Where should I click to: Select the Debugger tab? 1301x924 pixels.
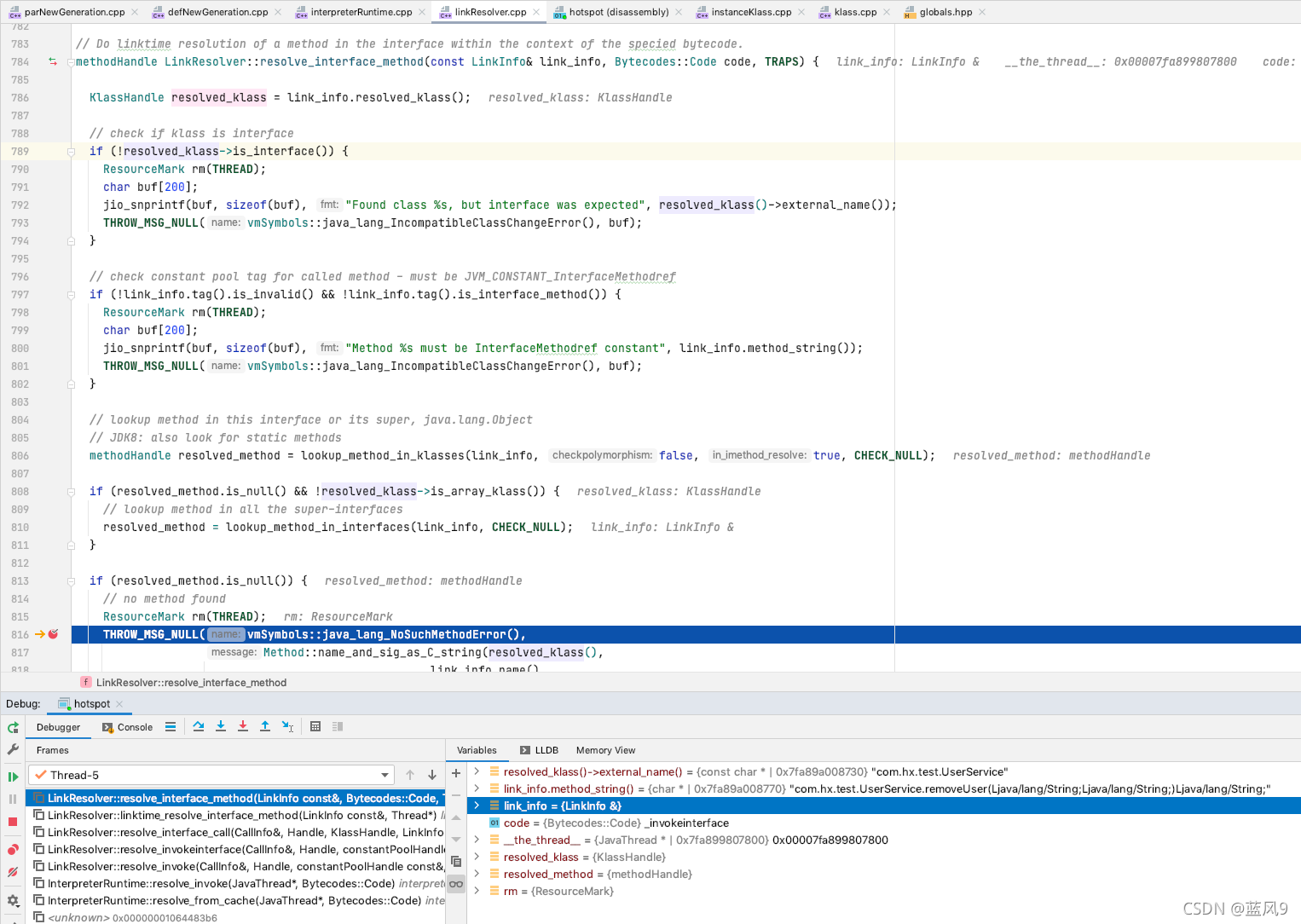(58, 727)
